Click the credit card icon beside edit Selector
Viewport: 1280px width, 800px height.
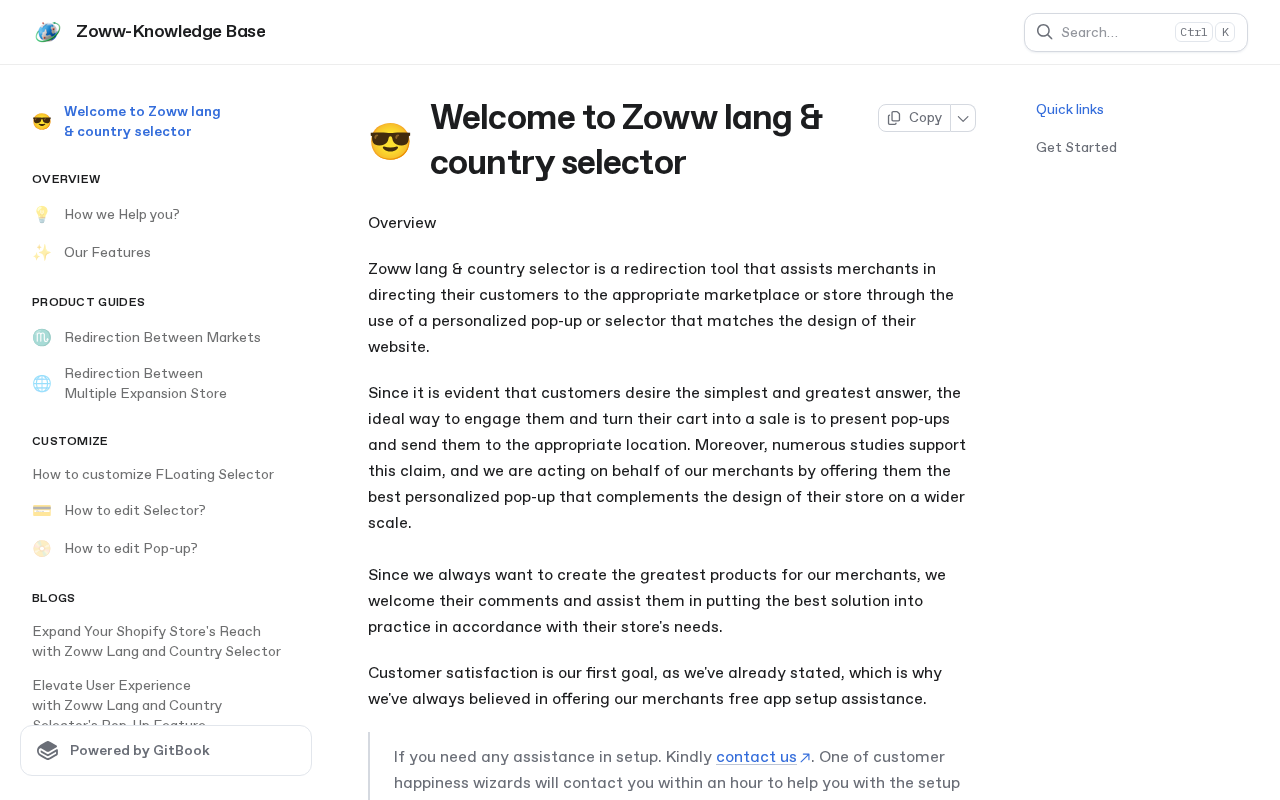(x=42, y=511)
